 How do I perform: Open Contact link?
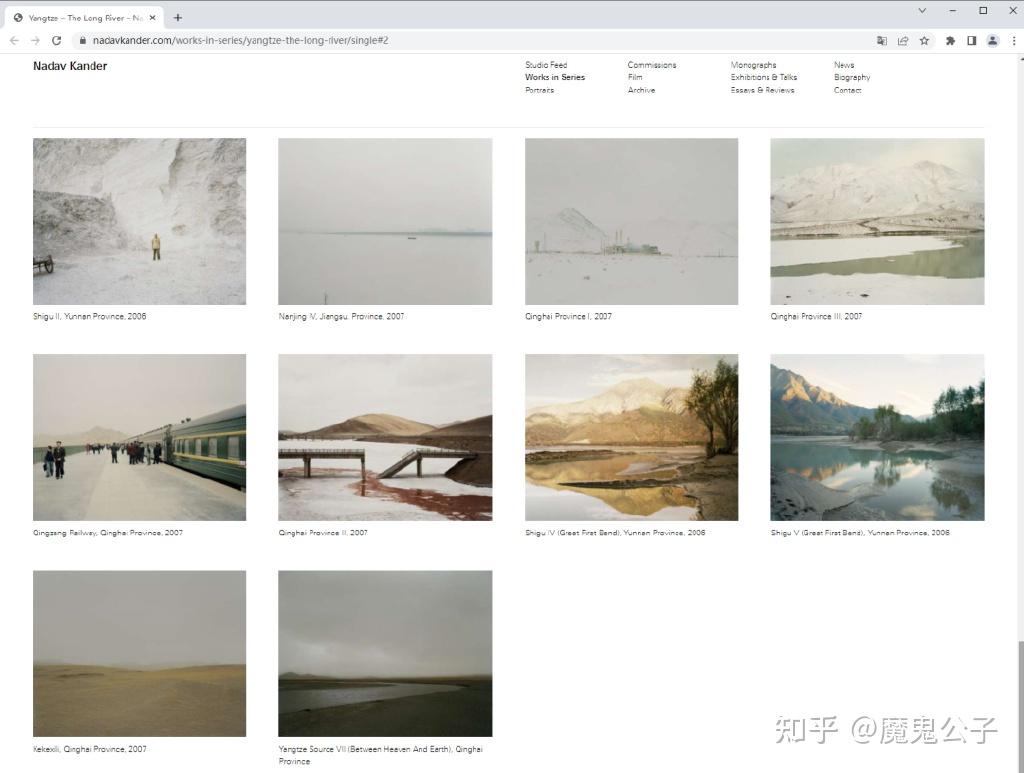click(x=848, y=90)
